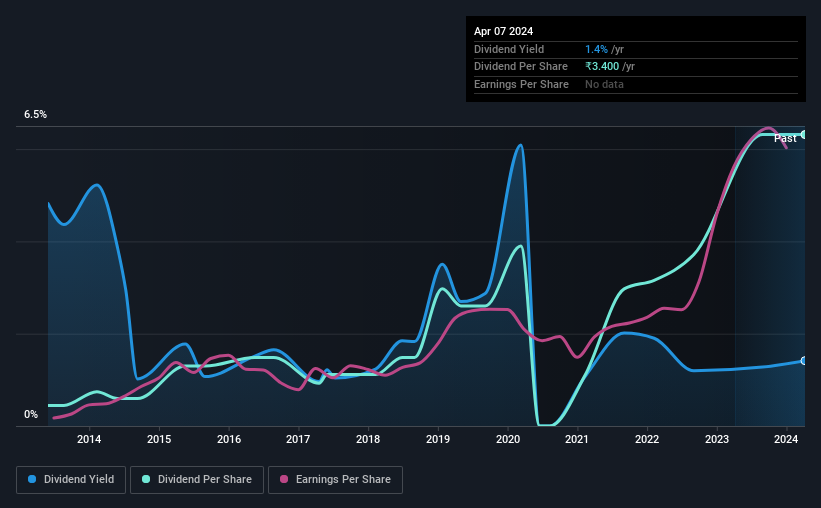Click the blue endpoint marker on Dividend Yield line
The width and height of the screenshot is (821, 508).
804,361
